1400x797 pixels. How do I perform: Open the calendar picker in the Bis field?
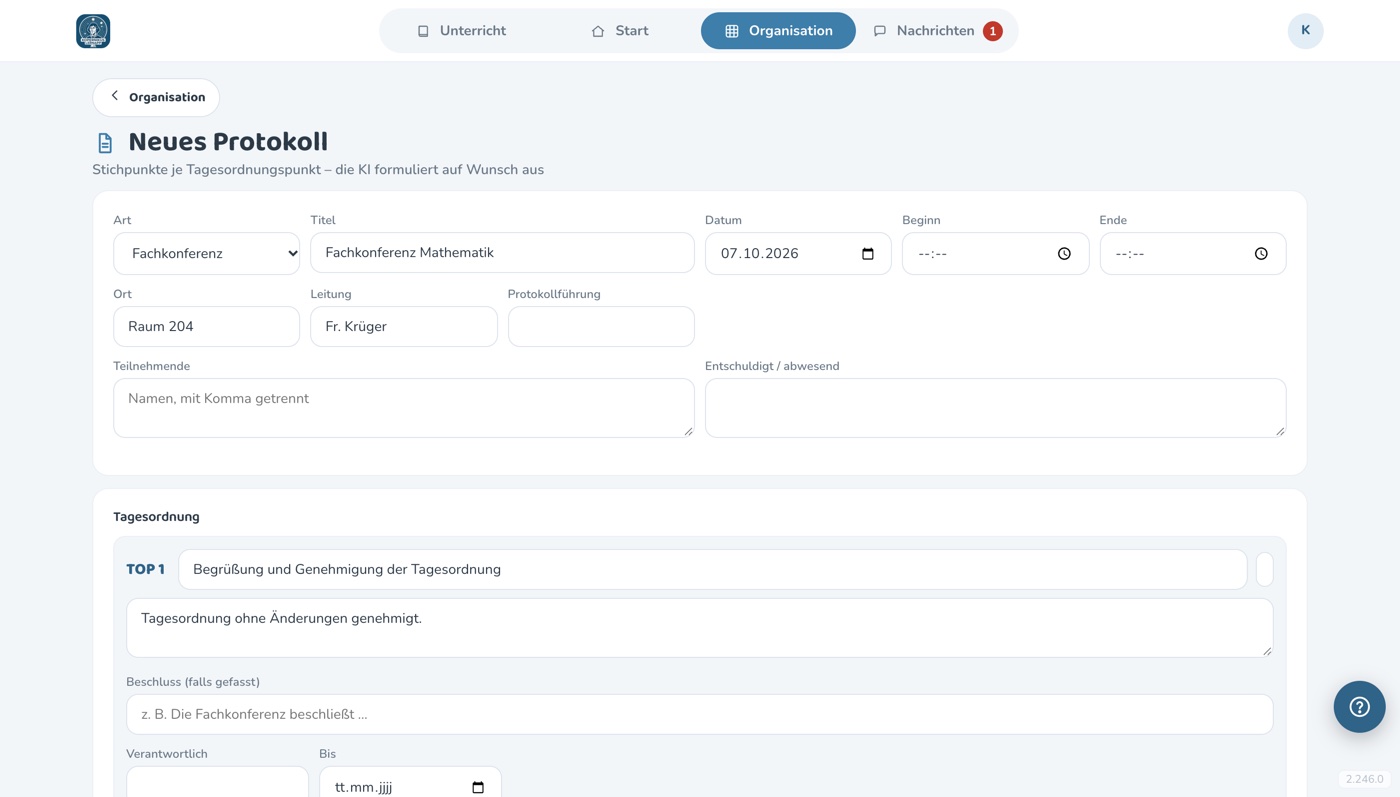coord(478,787)
